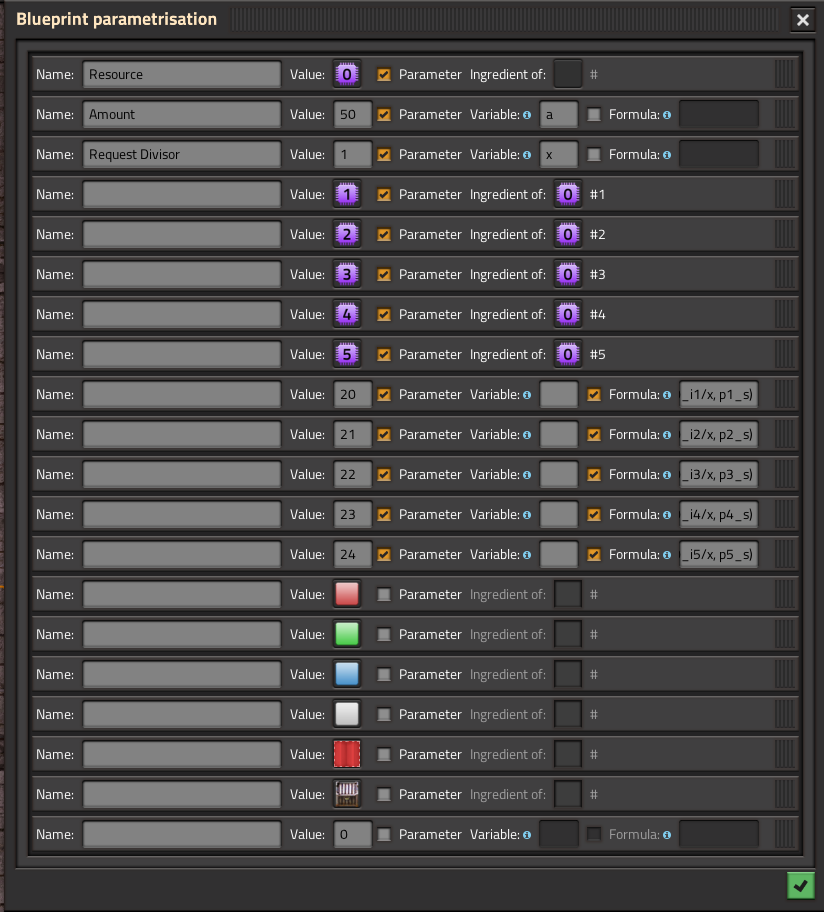Disable Formula checkbox in value 20 row
824x912 pixels.
[594, 395]
